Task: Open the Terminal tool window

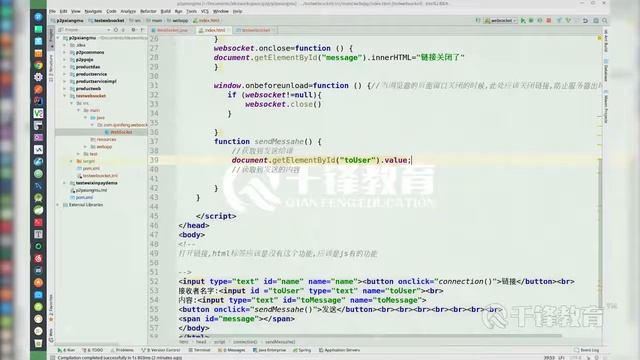Action: click(x=199, y=350)
